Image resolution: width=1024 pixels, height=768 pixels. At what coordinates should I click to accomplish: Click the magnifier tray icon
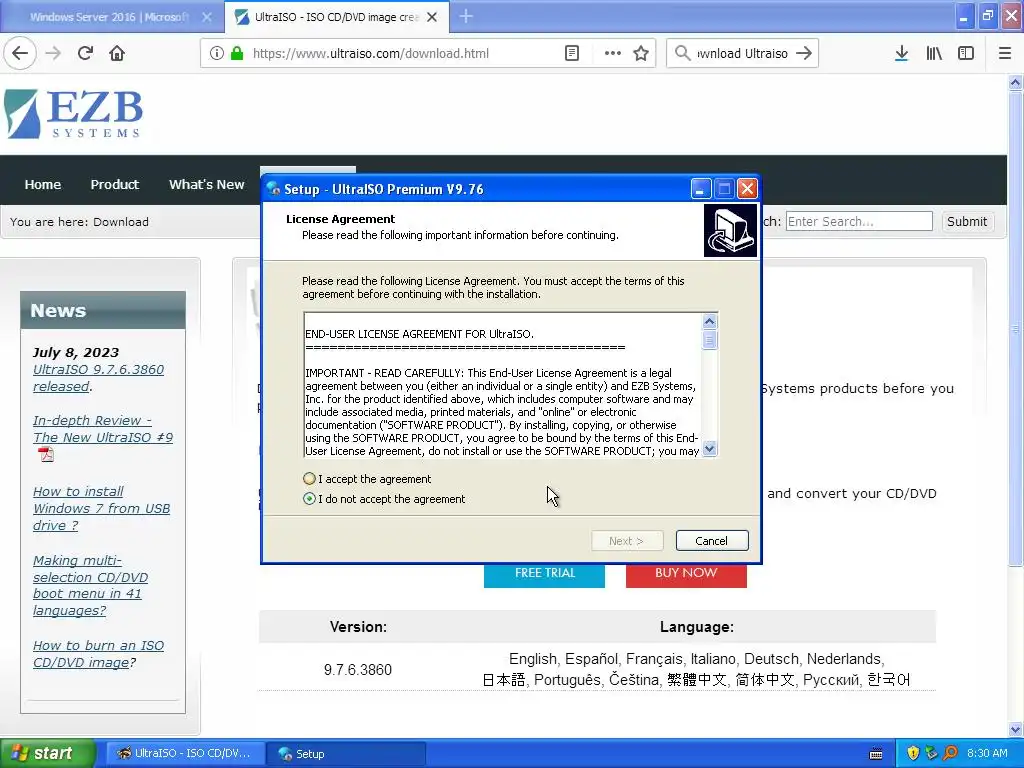(950, 753)
